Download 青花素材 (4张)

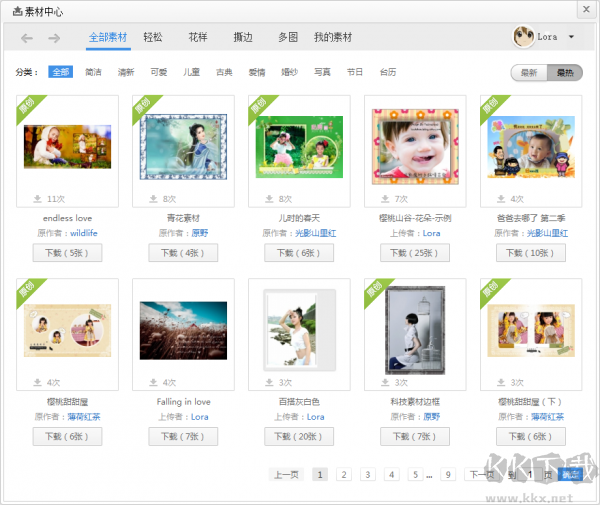(183, 253)
